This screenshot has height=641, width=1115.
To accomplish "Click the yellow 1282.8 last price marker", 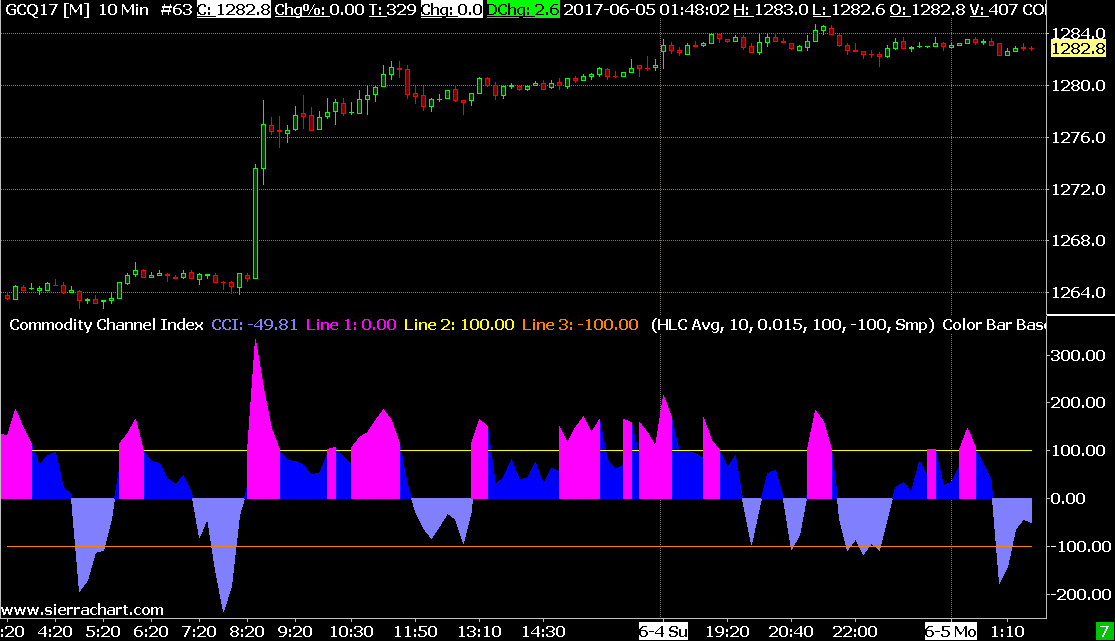I will coord(1078,48).
